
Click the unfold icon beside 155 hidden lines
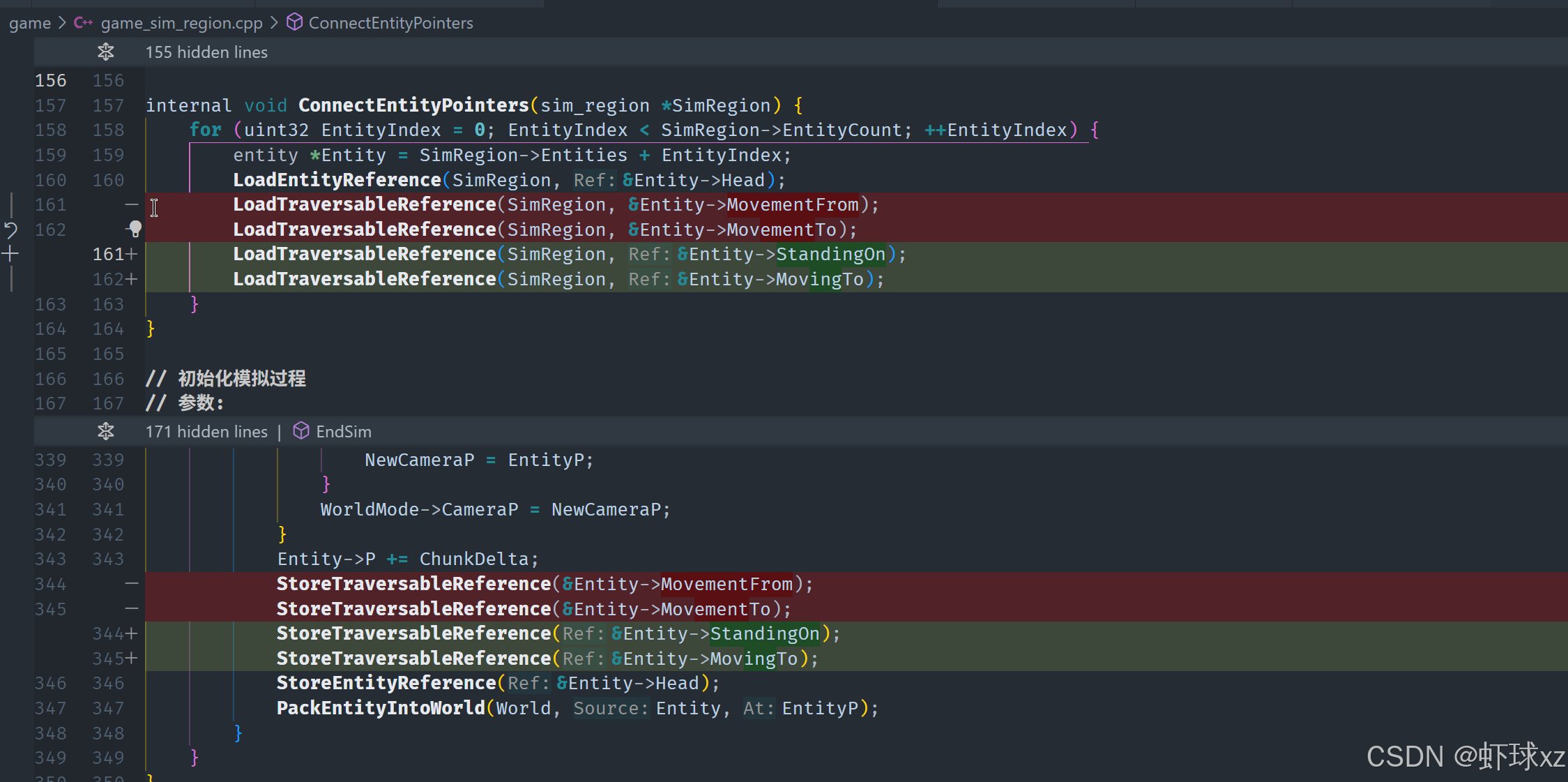click(106, 52)
